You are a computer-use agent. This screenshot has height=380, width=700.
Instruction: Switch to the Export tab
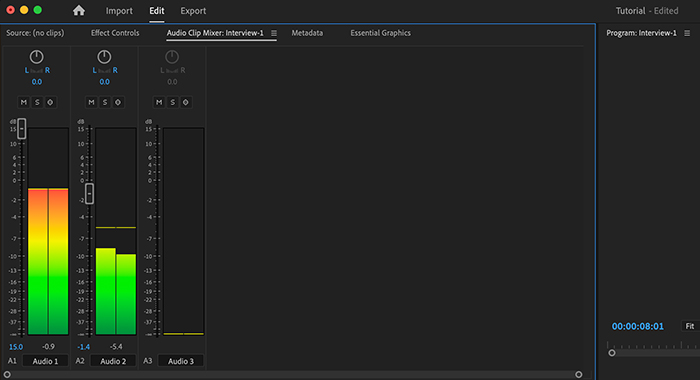point(193,11)
